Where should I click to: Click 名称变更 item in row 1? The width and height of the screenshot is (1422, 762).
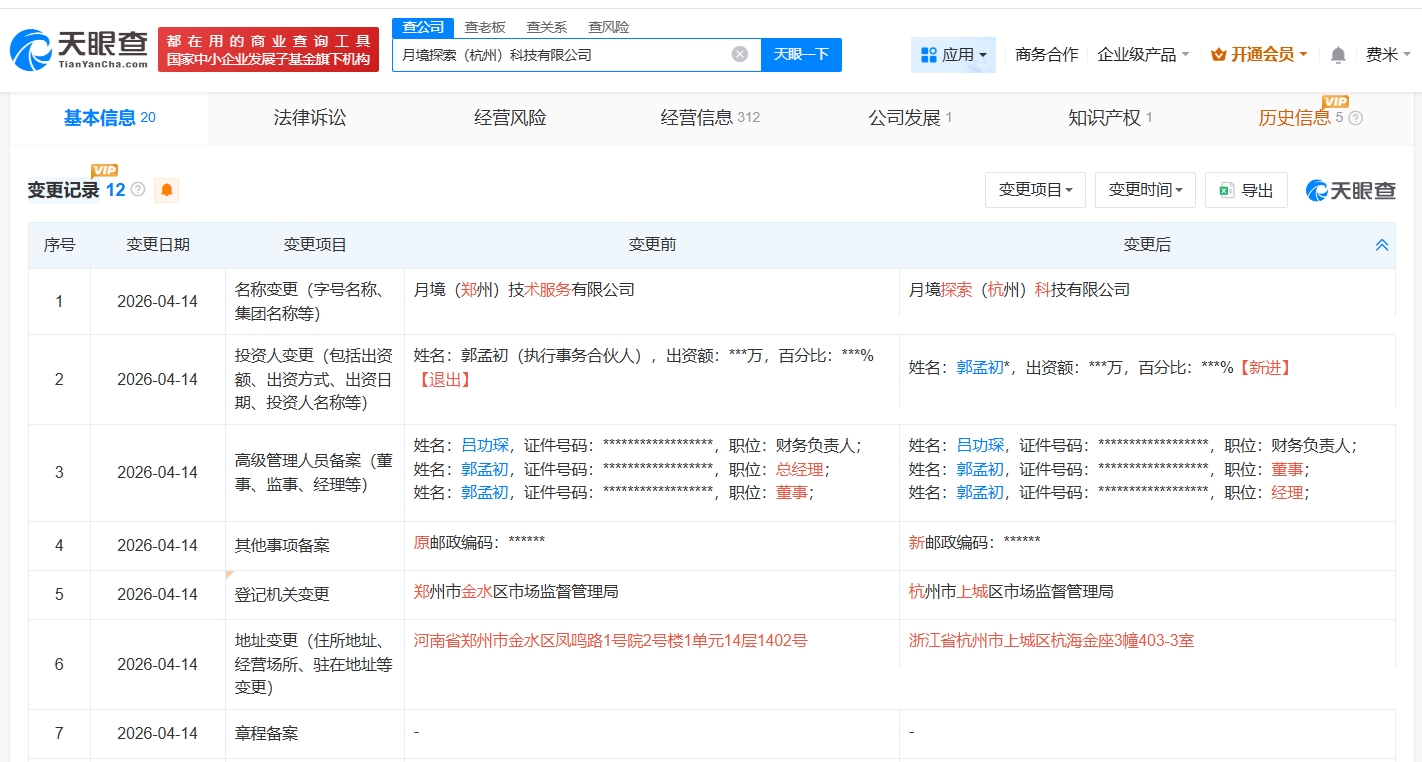click(x=315, y=301)
